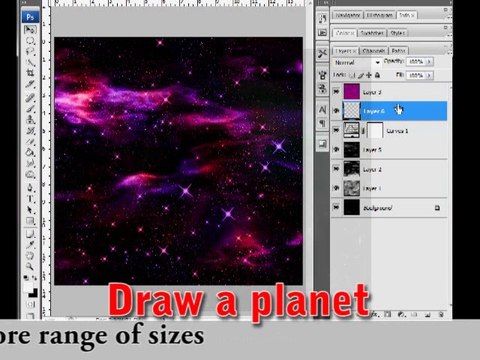Select the Shape tool
The image size is (480, 360).
click(30, 221)
